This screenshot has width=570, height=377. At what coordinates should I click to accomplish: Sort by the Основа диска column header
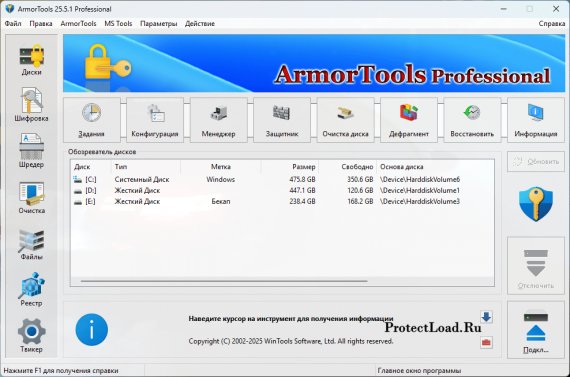click(435, 167)
